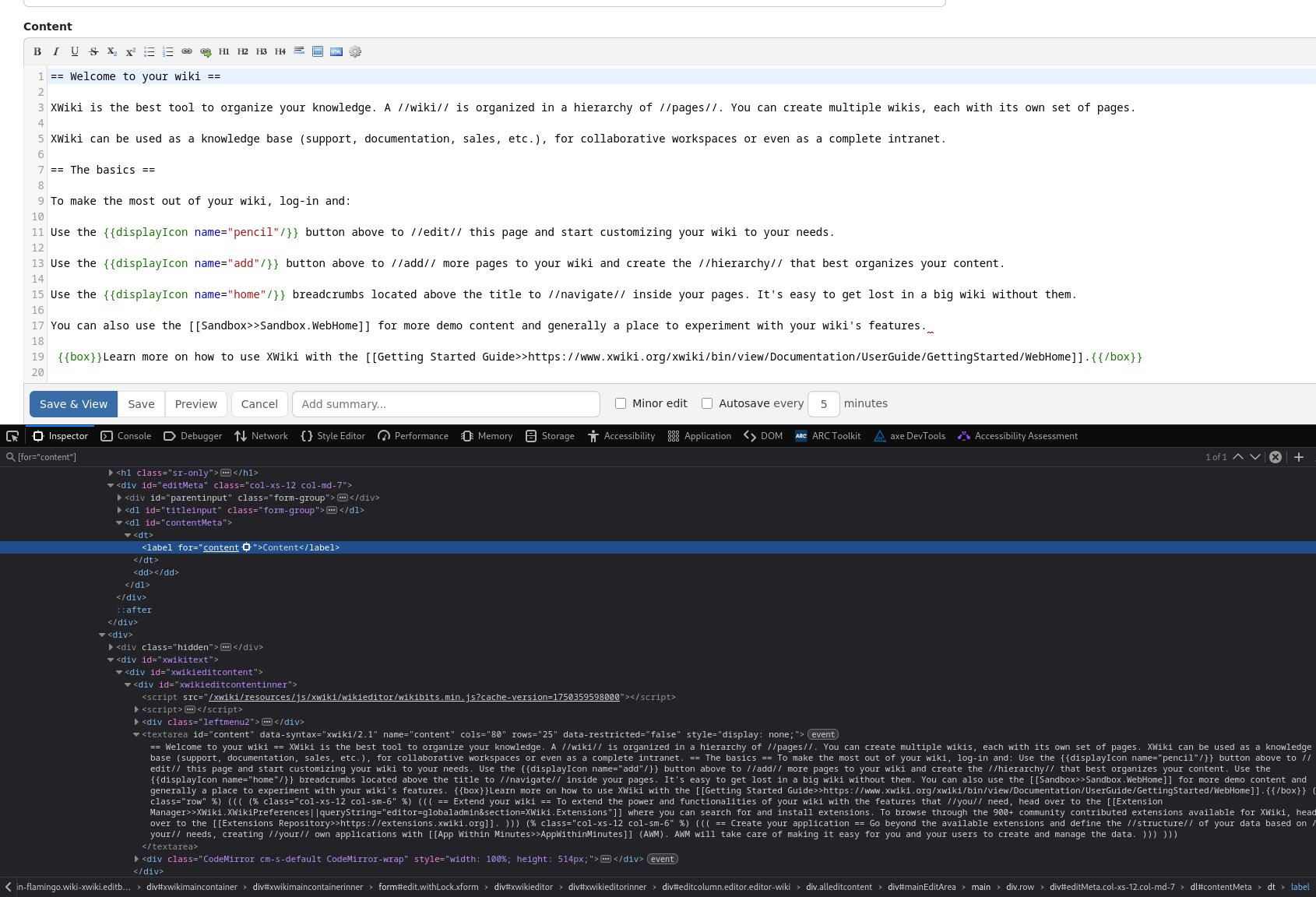This screenshot has width=1316, height=897.
Task: Clear the Inspector search field
Action: pos(1276,457)
